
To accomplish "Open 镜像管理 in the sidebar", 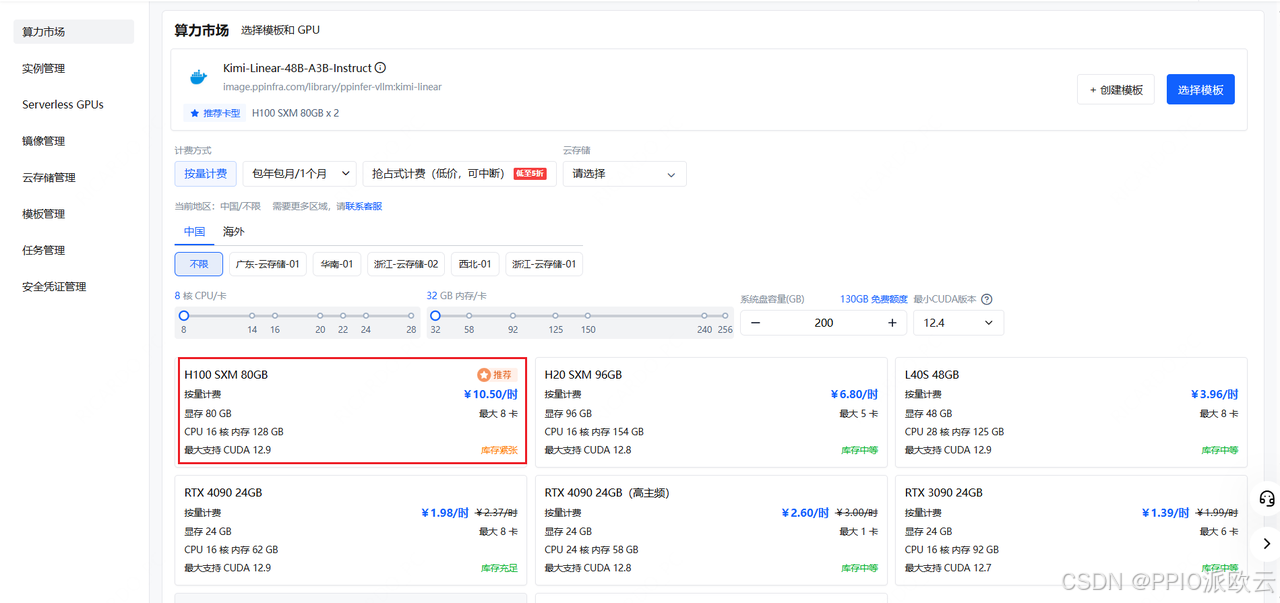I will point(73,141).
